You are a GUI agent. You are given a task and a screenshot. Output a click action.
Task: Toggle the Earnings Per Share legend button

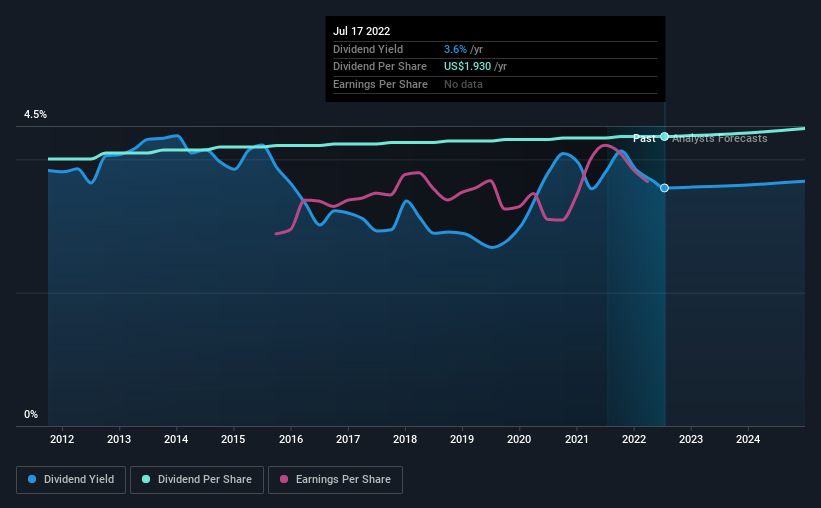point(335,480)
